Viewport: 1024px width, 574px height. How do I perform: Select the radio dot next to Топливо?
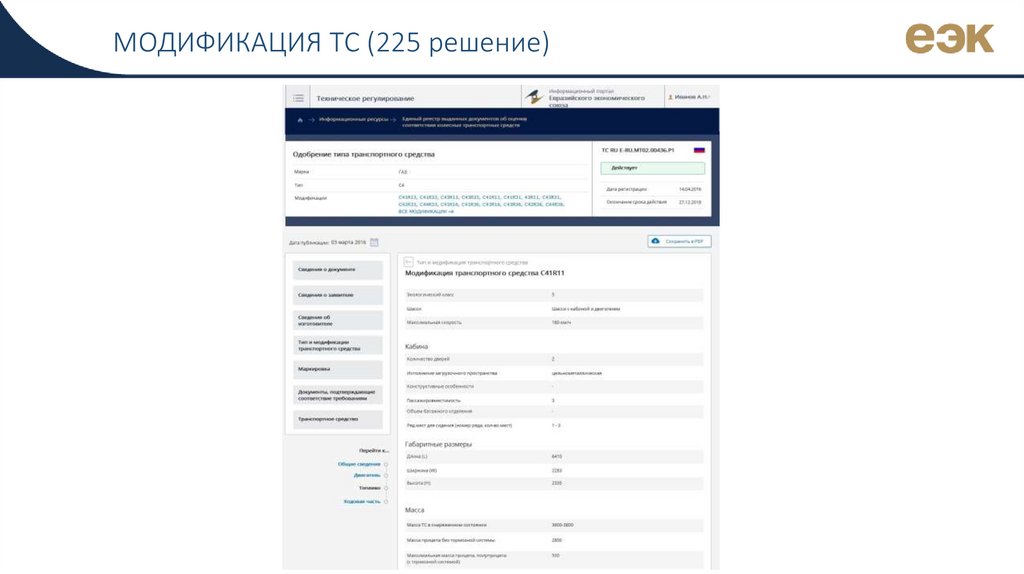tap(386, 488)
